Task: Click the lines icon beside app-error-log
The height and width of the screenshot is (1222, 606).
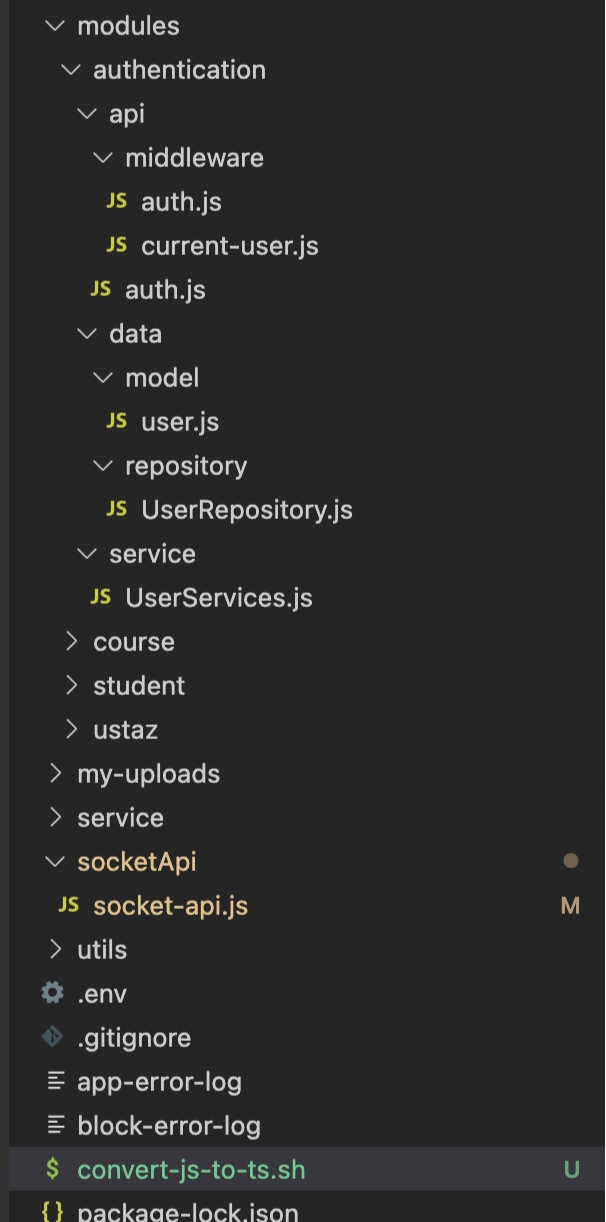Action: (x=56, y=1081)
